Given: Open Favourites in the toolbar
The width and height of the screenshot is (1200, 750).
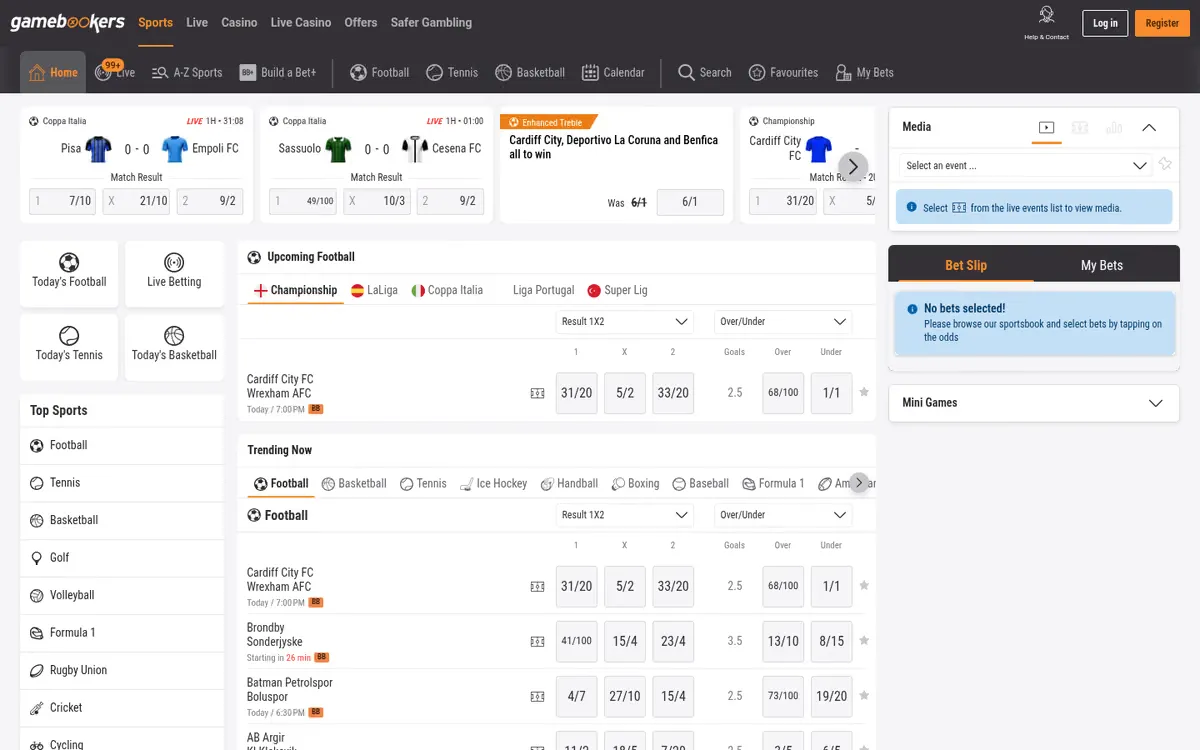Looking at the screenshot, I should (784, 72).
